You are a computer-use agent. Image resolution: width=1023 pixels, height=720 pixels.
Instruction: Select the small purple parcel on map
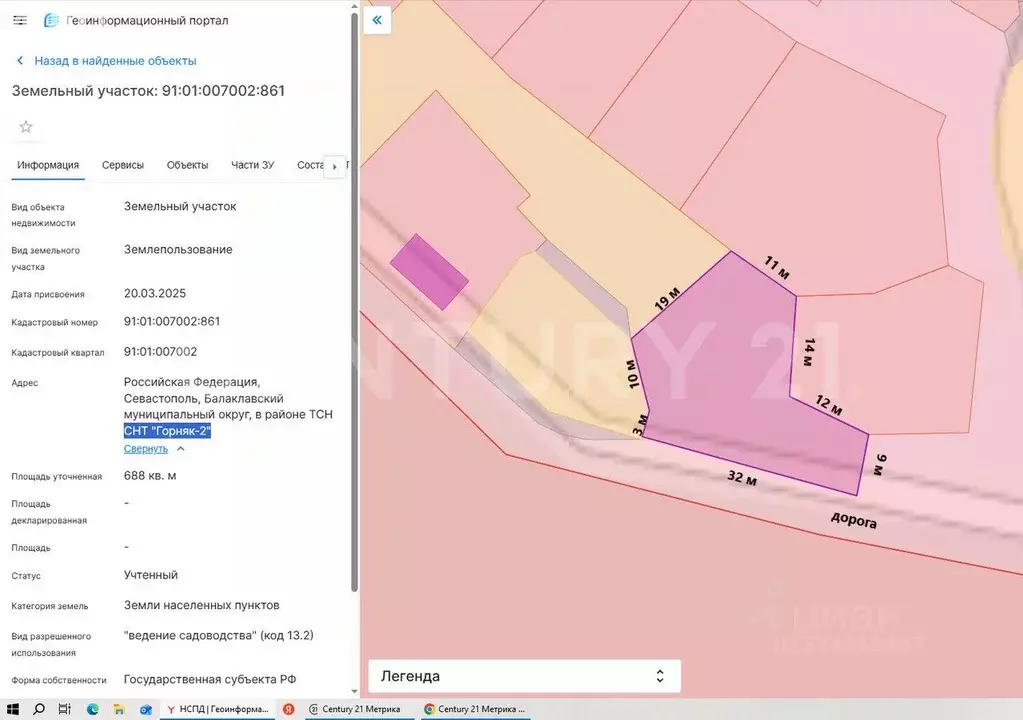429,272
